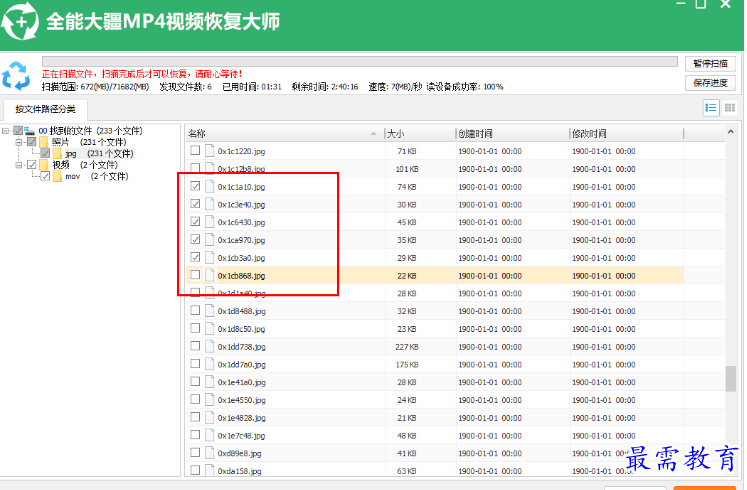Sort by the 大小 column header

click(x=420, y=134)
